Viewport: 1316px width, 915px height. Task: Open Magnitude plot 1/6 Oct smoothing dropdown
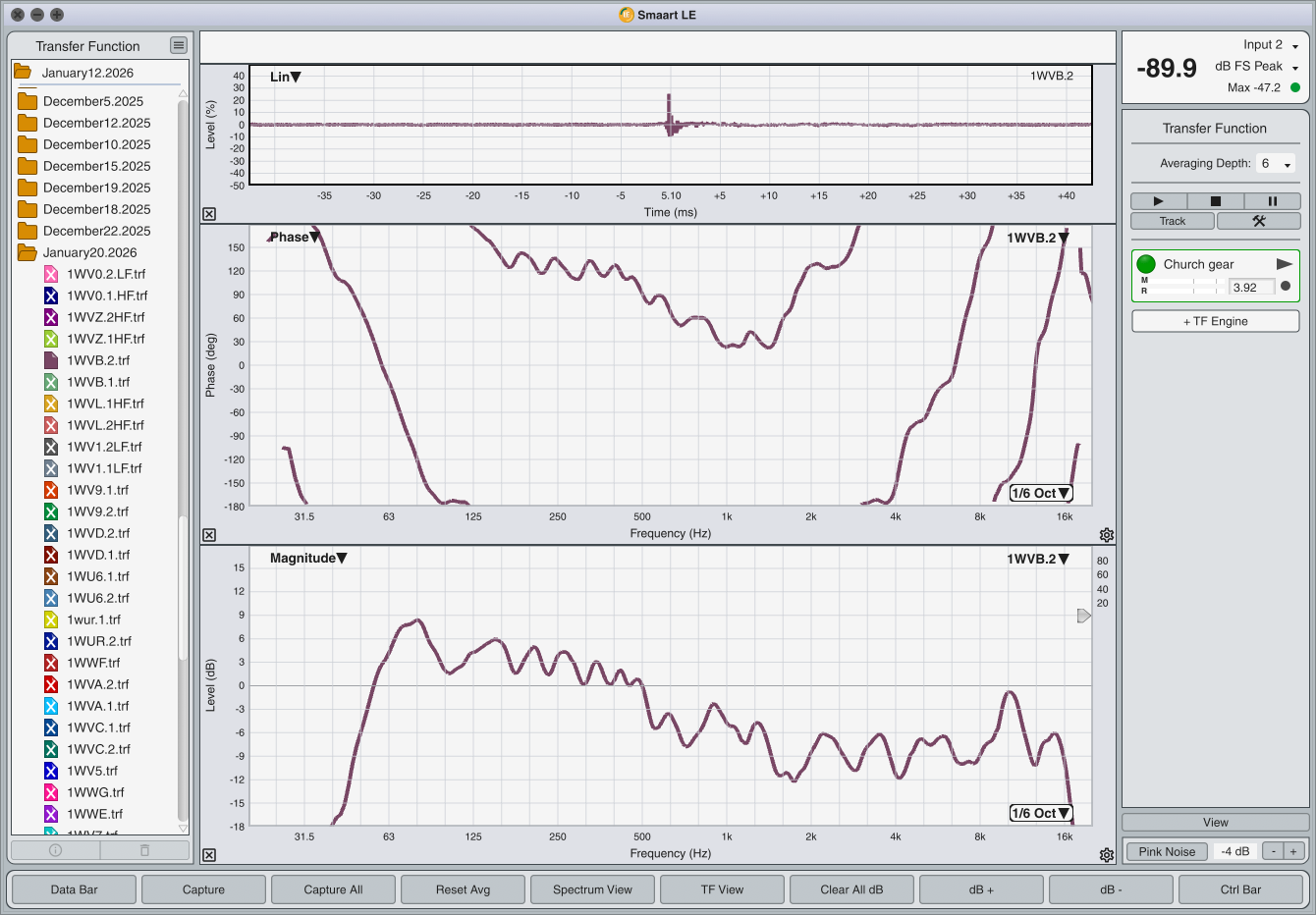pyautogui.click(x=1041, y=813)
